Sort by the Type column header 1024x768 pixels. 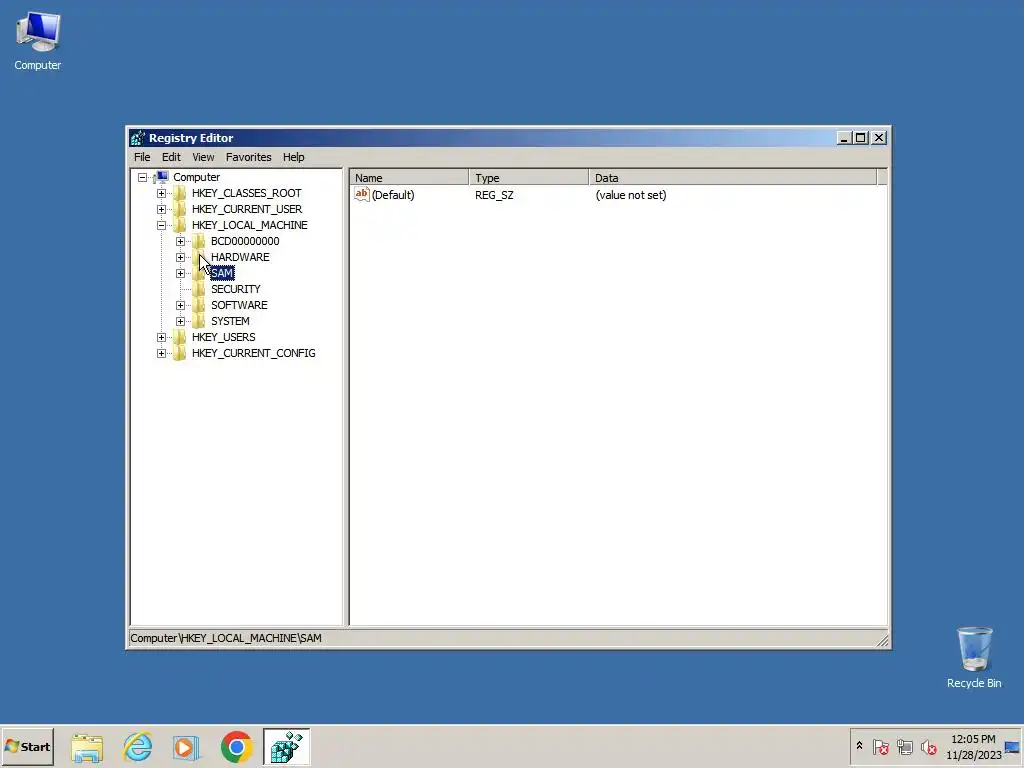529,178
